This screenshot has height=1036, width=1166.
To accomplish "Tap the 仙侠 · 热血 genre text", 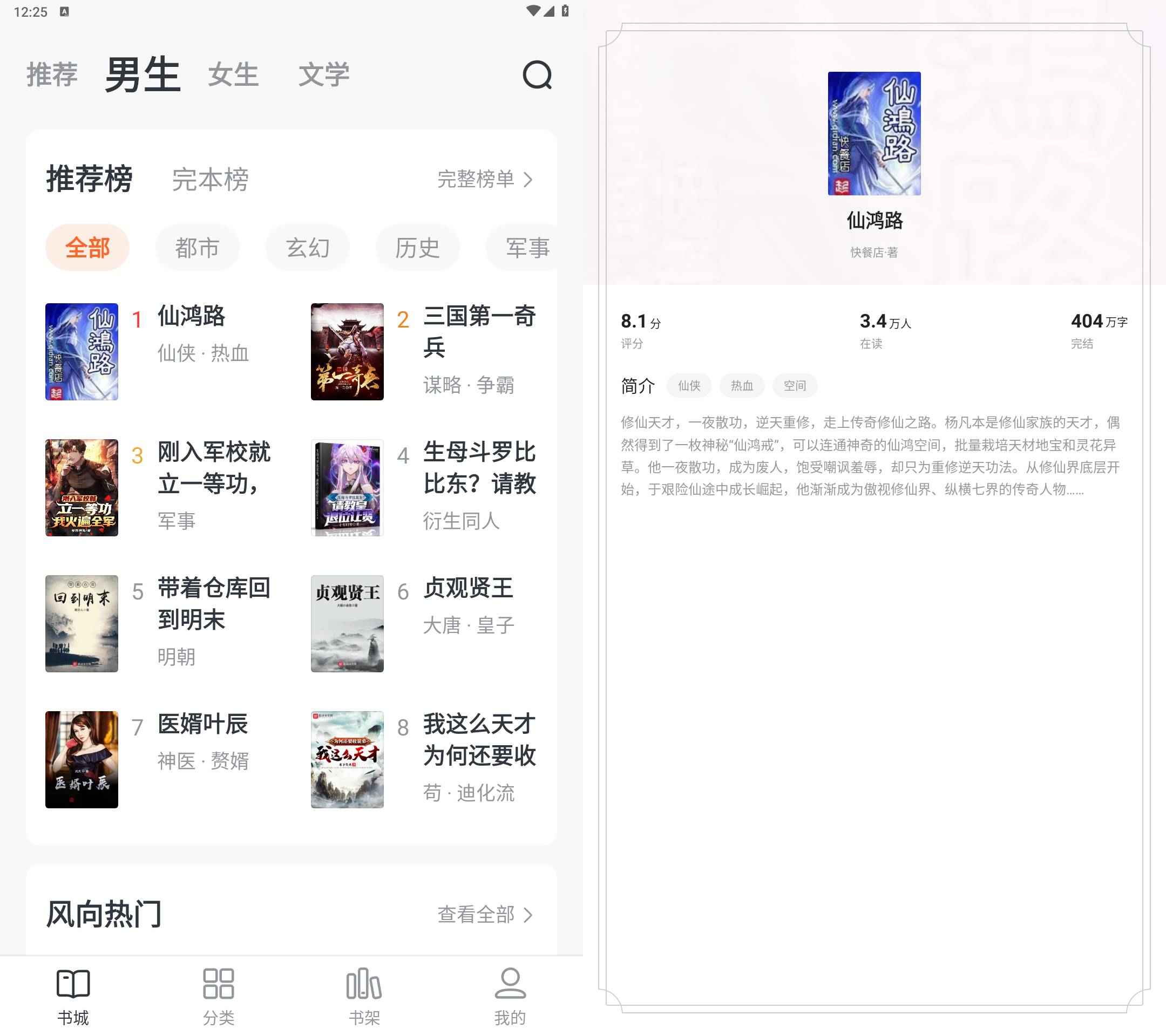I will tap(203, 353).
